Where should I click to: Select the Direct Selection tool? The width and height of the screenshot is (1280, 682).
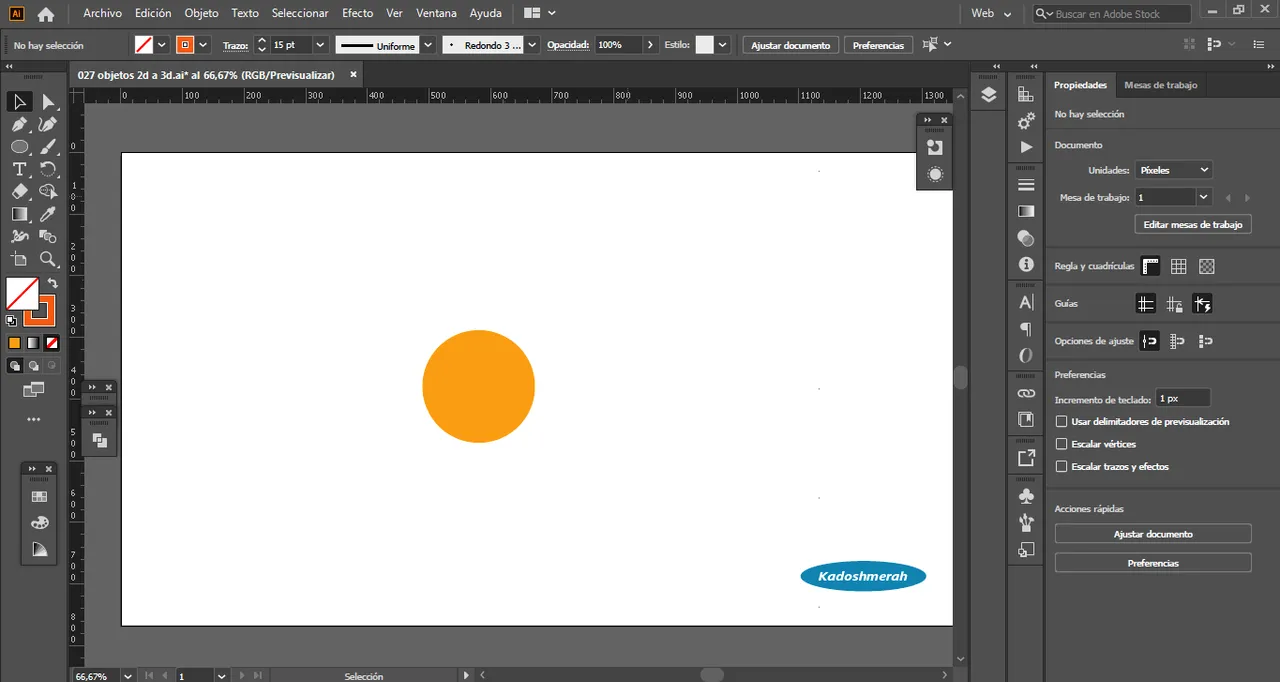48,101
